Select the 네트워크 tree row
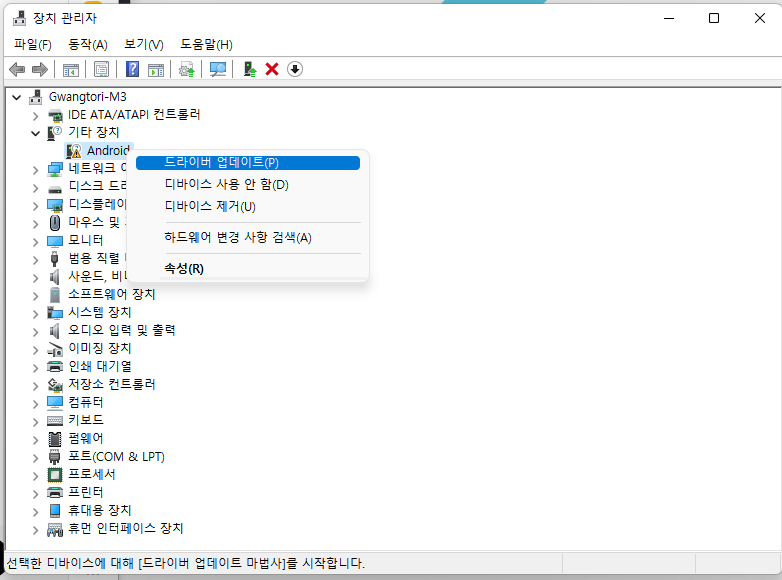782x580 pixels. tap(87, 169)
